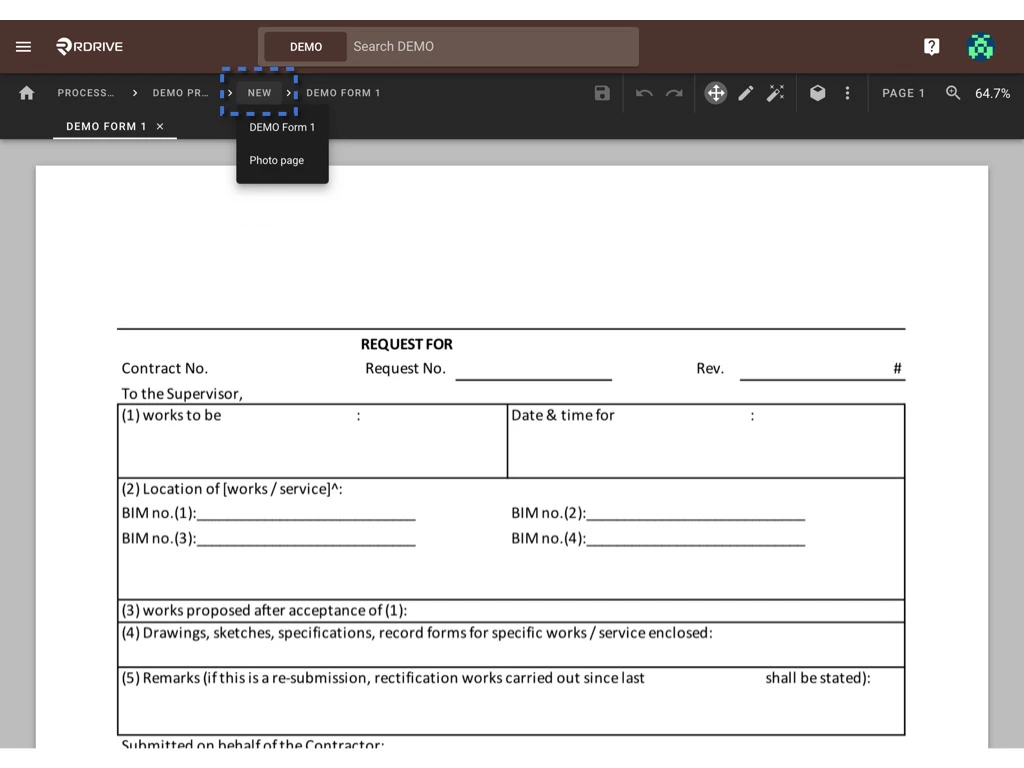Switch to the DEMO FORM 1 tab
The image size is (1024, 768).
[x=107, y=126]
